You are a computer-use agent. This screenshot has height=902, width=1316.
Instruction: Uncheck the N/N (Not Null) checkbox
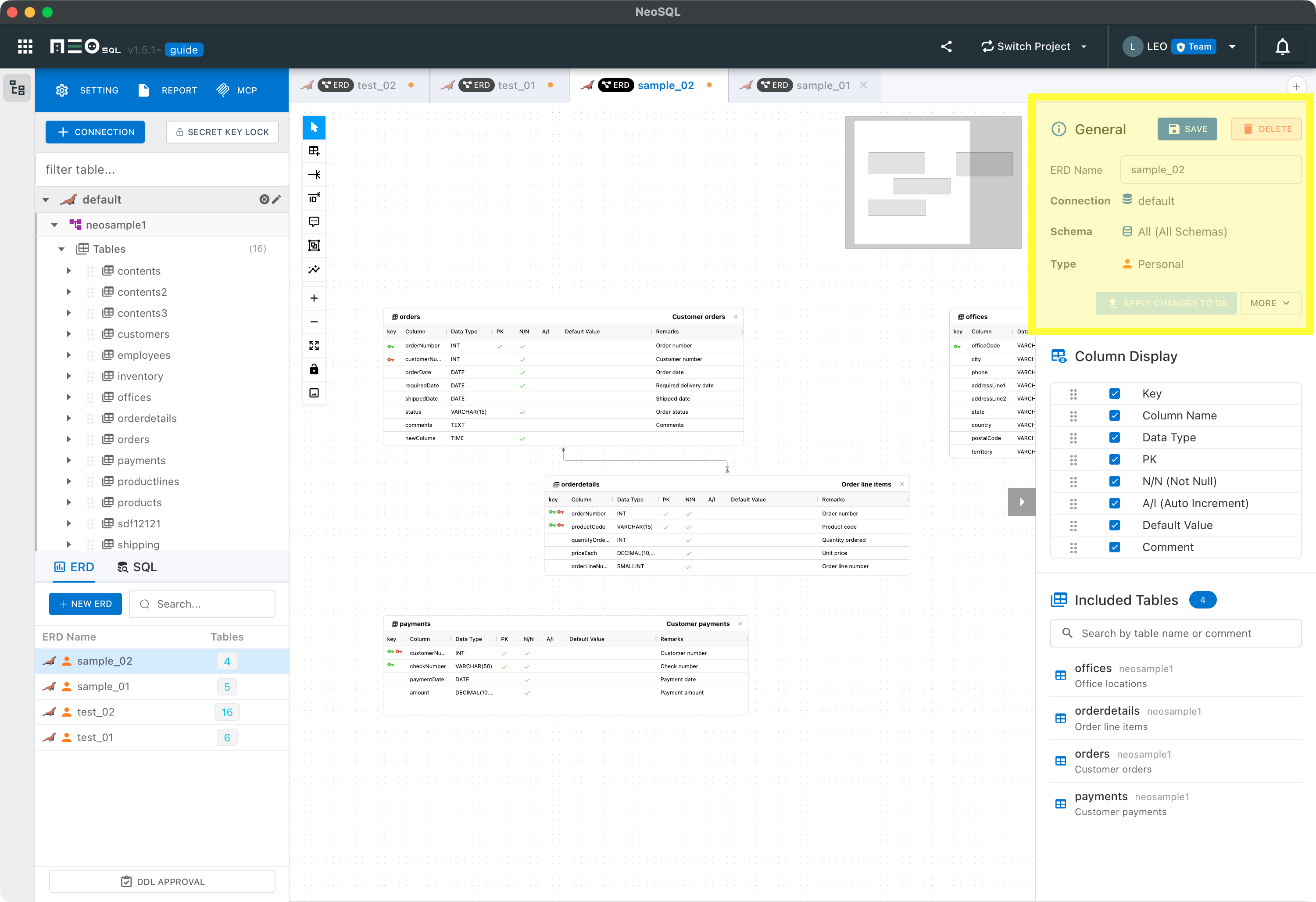1114,481
